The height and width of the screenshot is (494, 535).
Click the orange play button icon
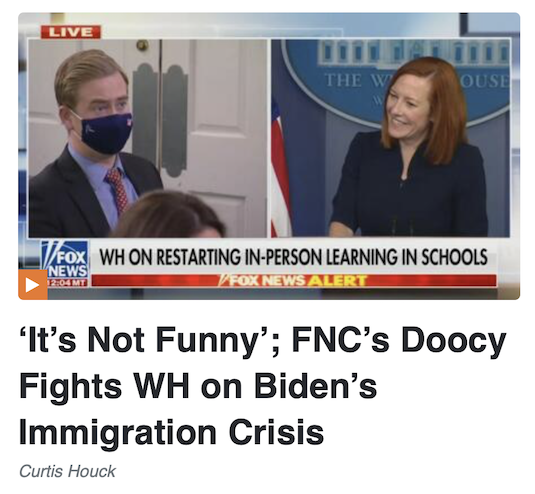point(33,285)
